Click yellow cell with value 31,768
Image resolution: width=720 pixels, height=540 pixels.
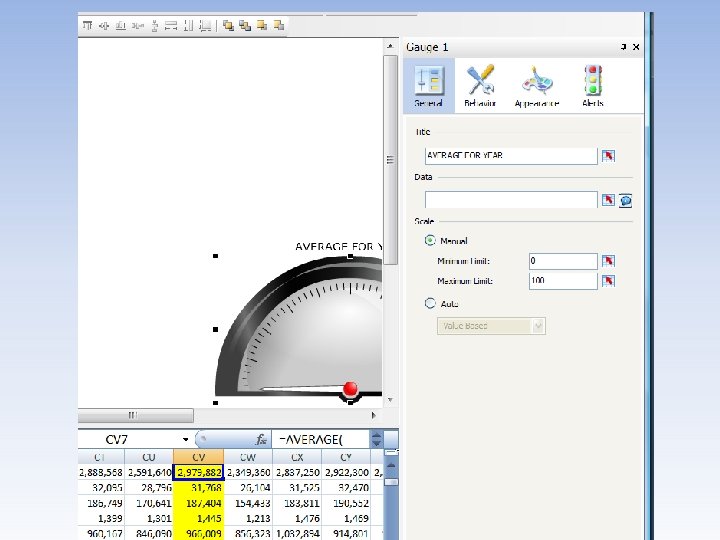click(x=198, y=488)
